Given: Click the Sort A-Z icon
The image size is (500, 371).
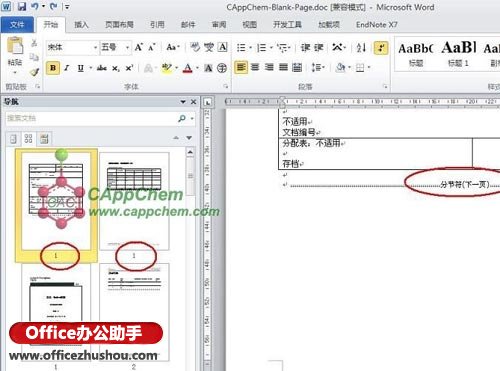Looking at the screenshot, I should 361,48.
